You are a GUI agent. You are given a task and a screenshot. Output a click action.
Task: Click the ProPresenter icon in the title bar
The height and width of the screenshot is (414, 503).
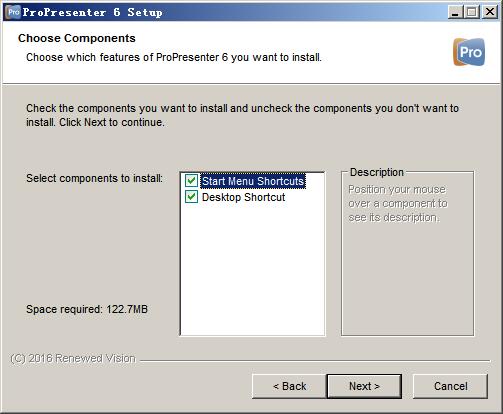tap(13, 12)
